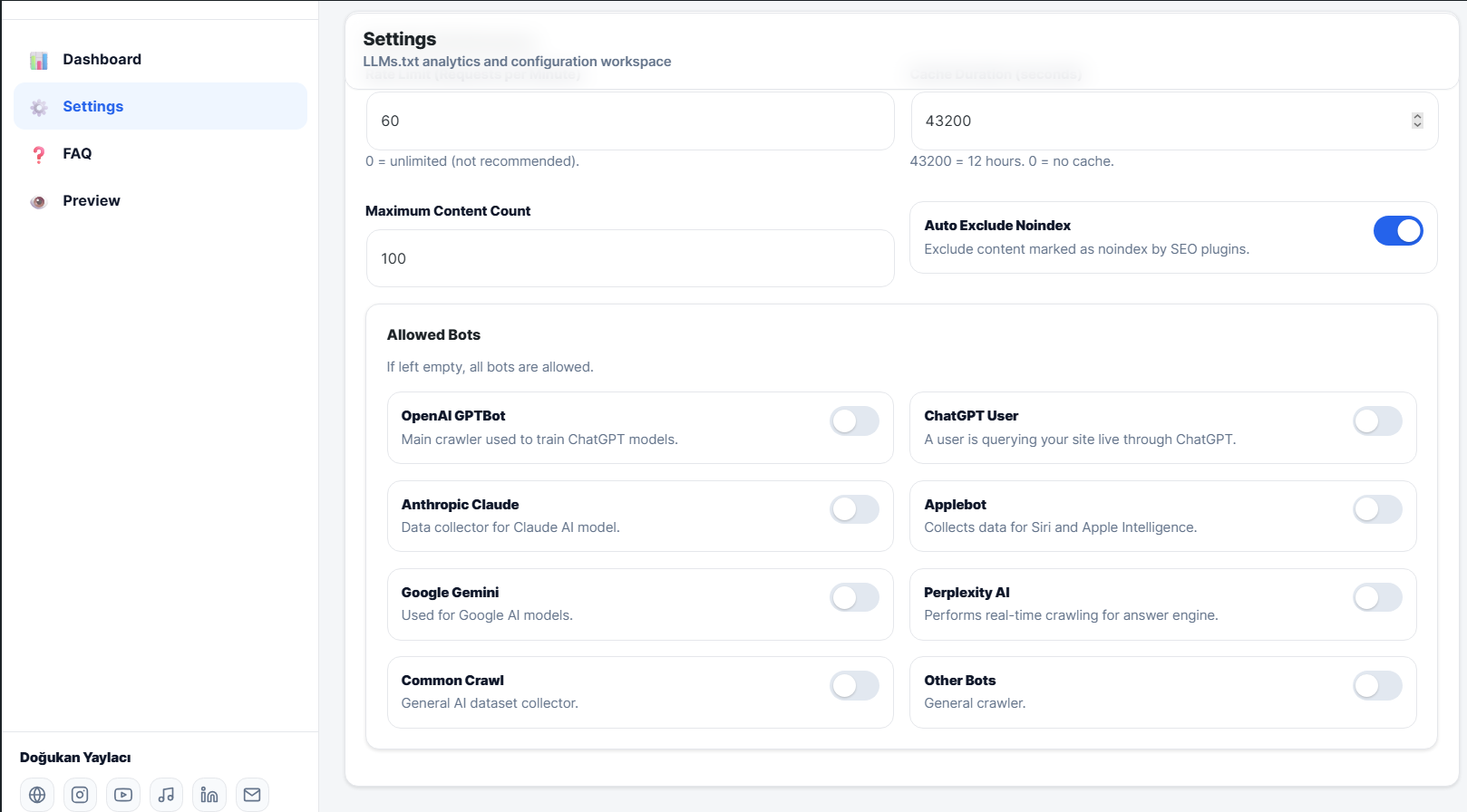This screenshot has width=1467, height=812.
Task: Enable the OpenAI GPTBot toggle
Action: (854, 420)
